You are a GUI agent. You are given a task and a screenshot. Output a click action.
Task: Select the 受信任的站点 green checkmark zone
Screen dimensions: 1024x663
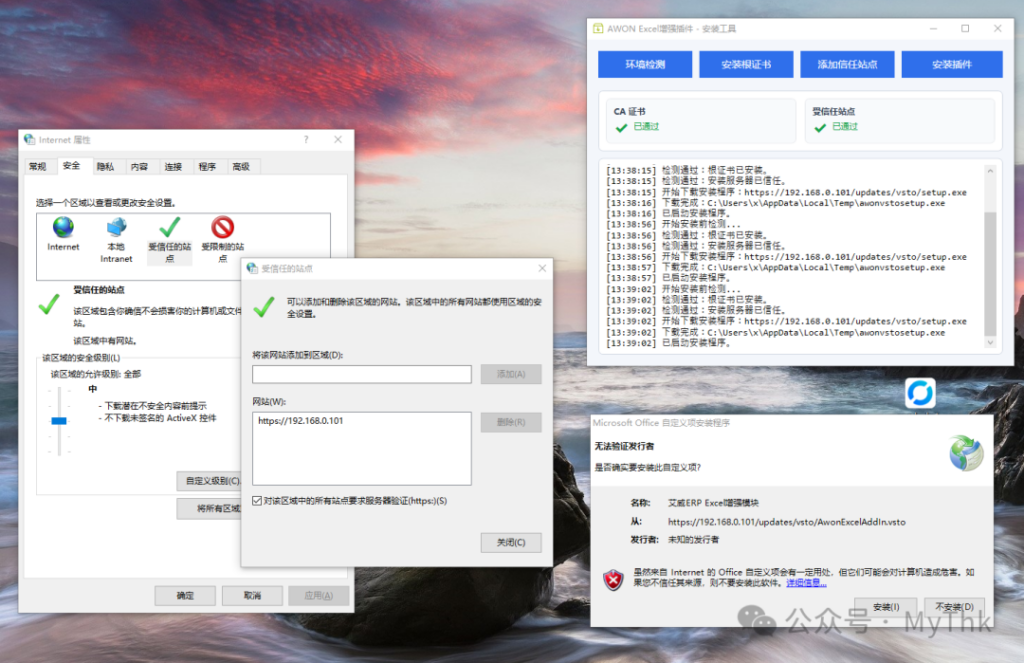pyautogui.click(x=170, y=227)
